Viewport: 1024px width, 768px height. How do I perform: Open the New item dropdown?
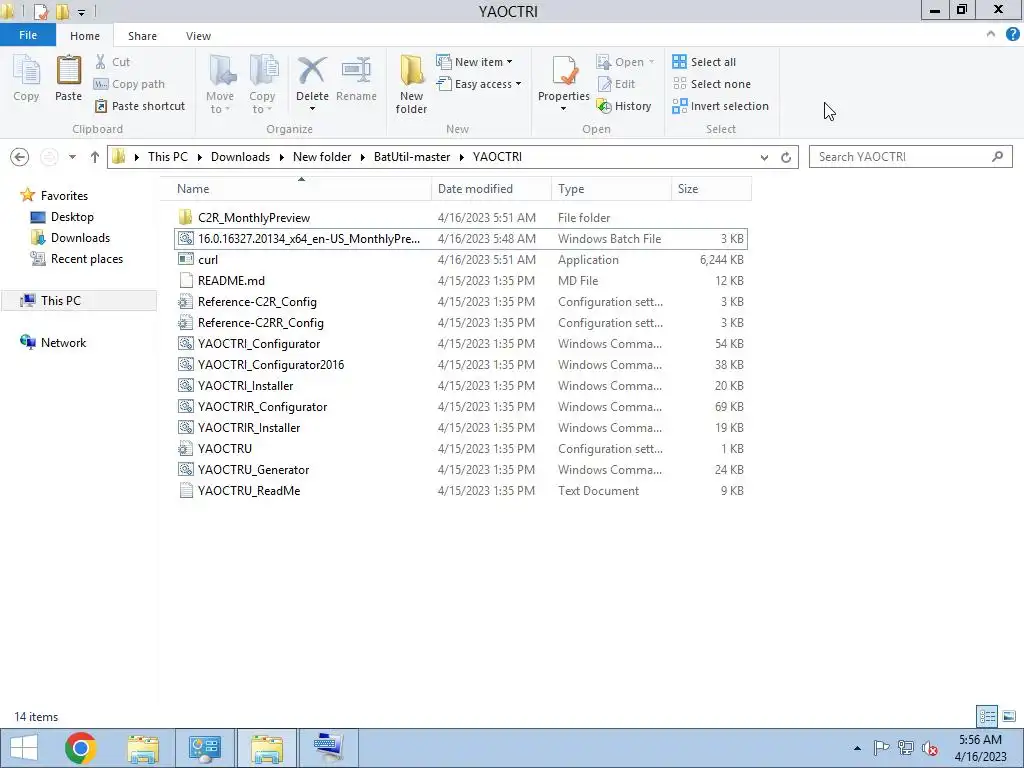click(x=509, y=62)
